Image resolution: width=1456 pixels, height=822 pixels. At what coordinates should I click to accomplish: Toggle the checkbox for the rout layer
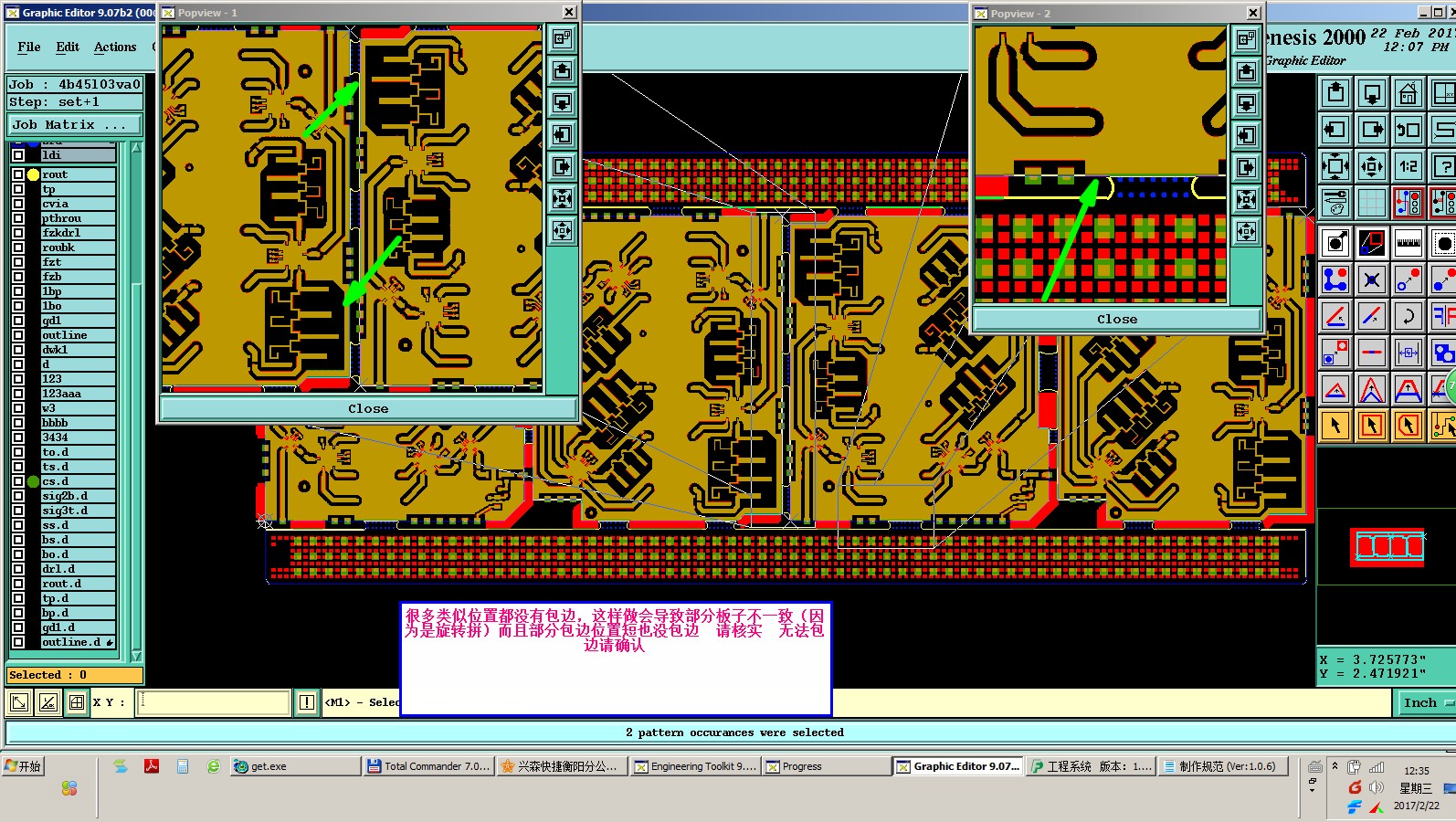[x=18, y=174]
